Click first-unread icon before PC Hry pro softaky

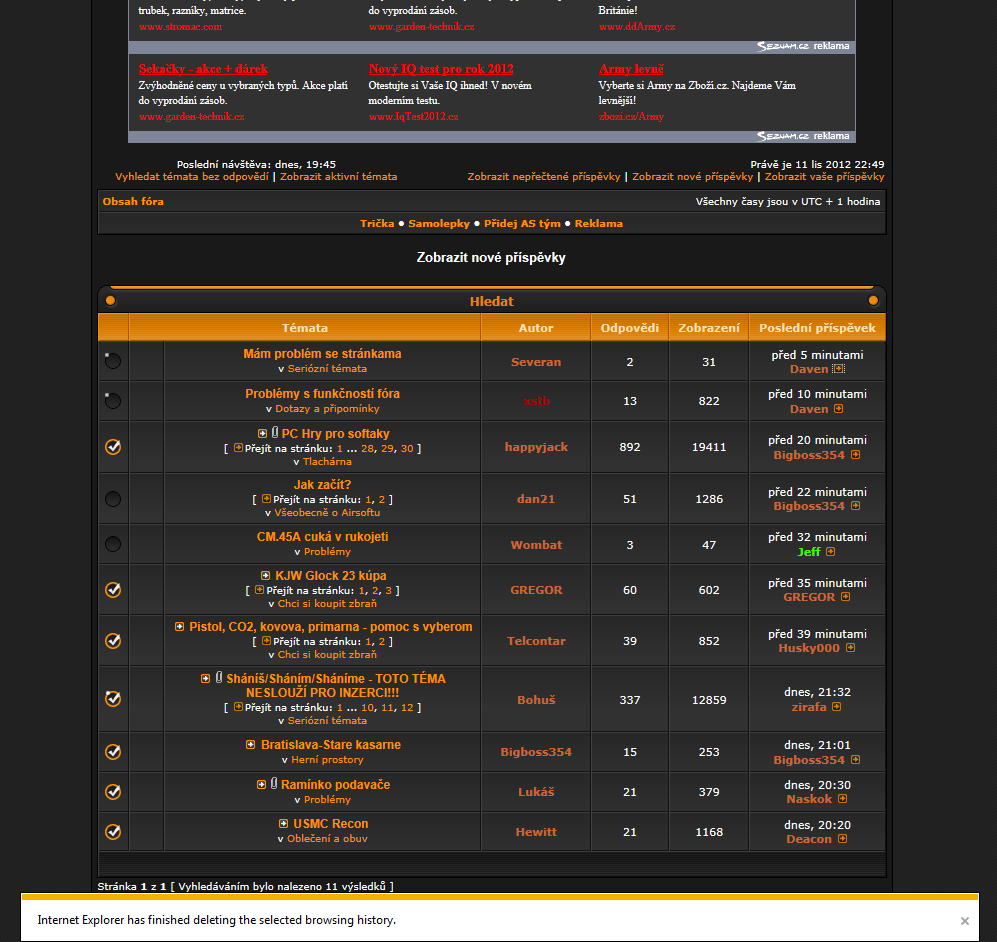262,433
